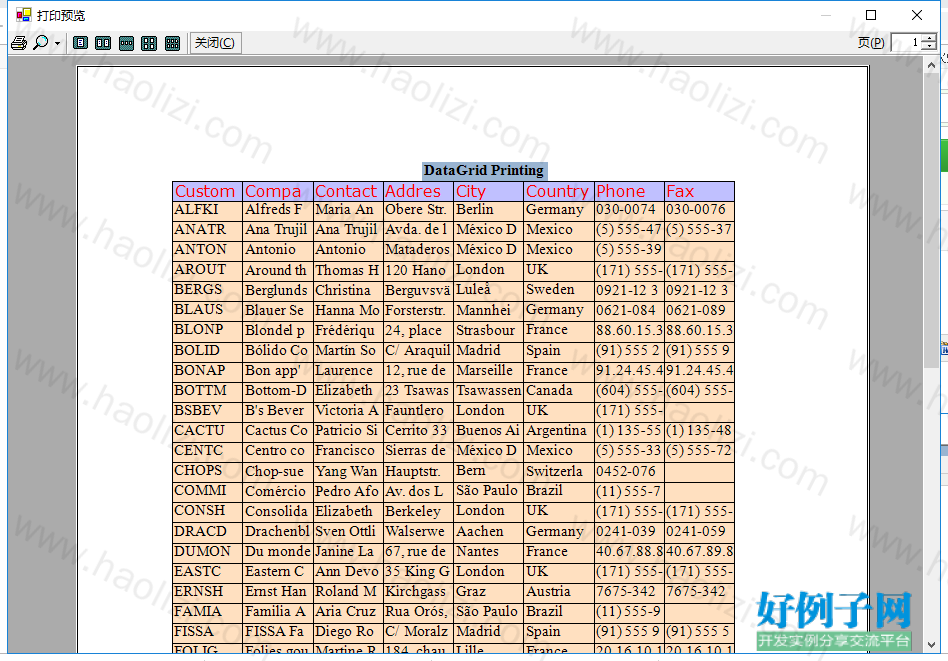The image size is (948, 661).
Task: Switch to two-pages view
Action: click(103, 43)
